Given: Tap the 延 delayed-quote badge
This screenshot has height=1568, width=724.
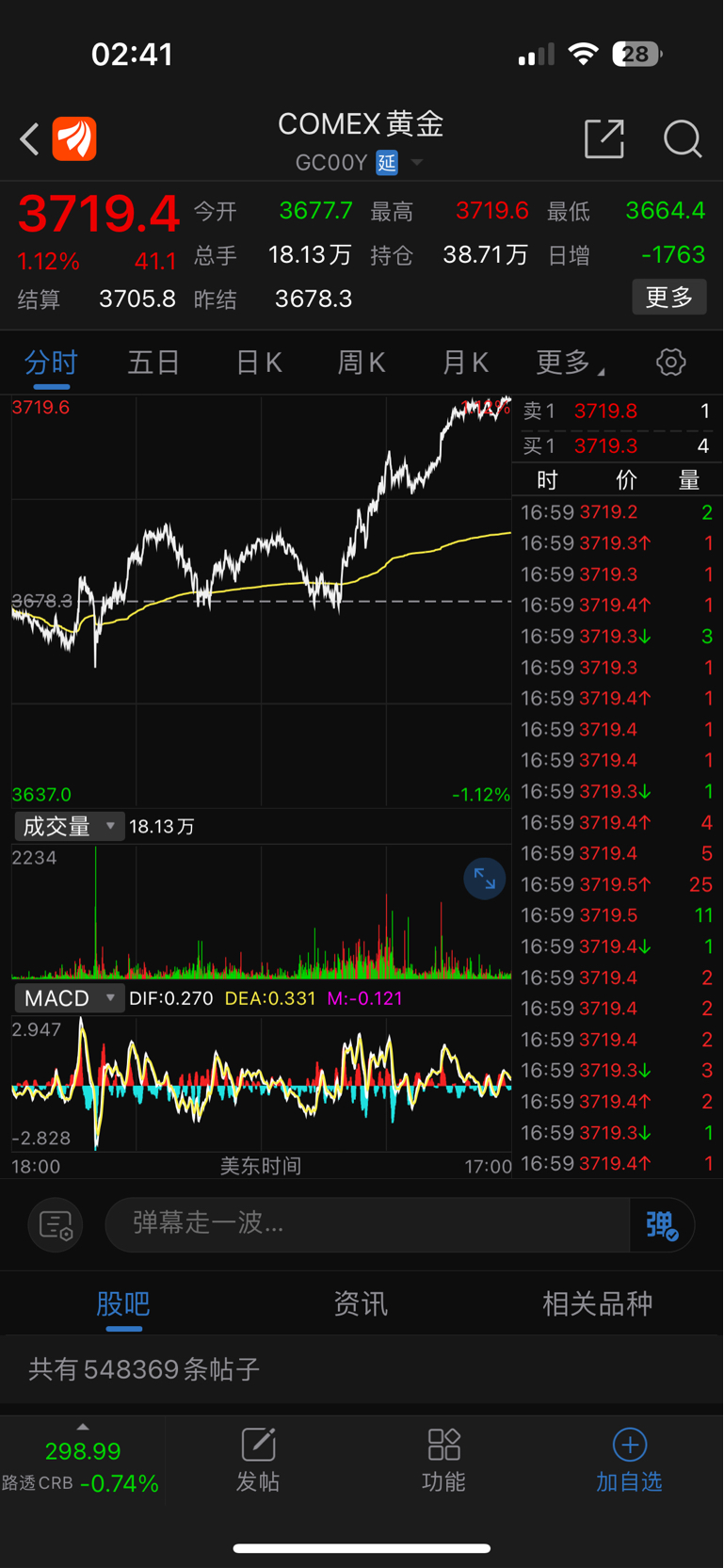Looking at the screenshot, I should click(387, 163).
